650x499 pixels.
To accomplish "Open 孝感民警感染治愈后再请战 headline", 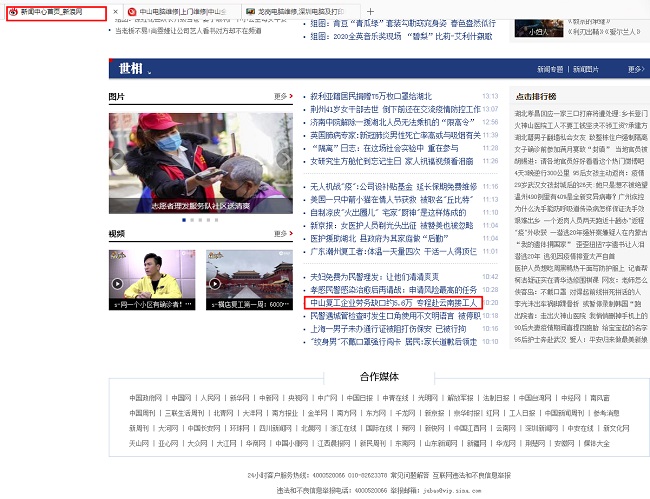I will (x=393, y=290).
